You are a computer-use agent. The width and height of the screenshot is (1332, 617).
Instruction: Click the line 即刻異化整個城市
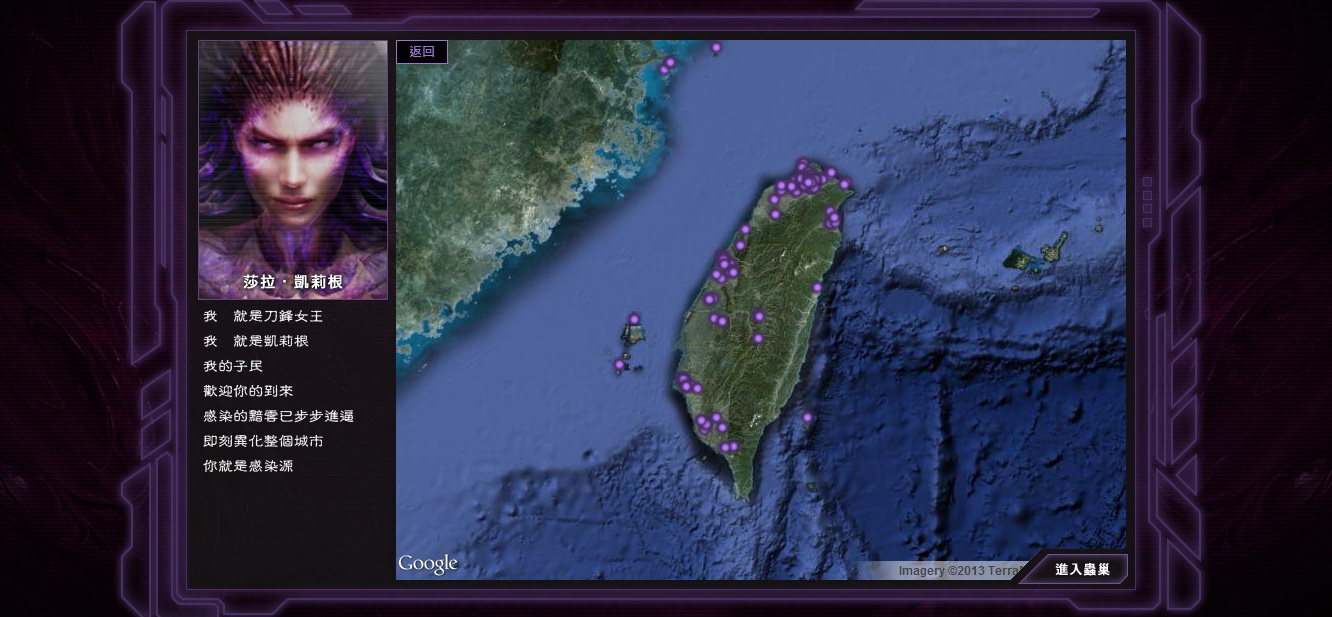point(263,441)
